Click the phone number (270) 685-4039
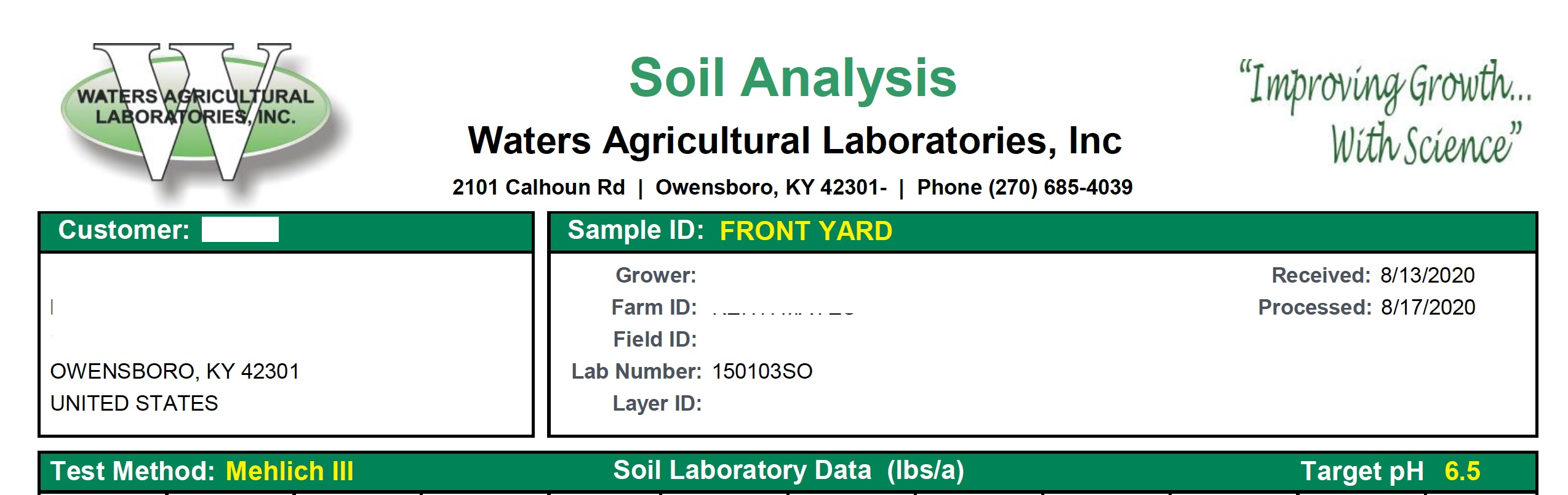 coord(1060,187)
